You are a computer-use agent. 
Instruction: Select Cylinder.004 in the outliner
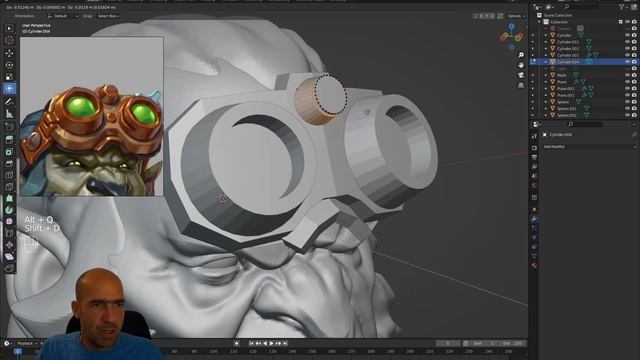568,62
